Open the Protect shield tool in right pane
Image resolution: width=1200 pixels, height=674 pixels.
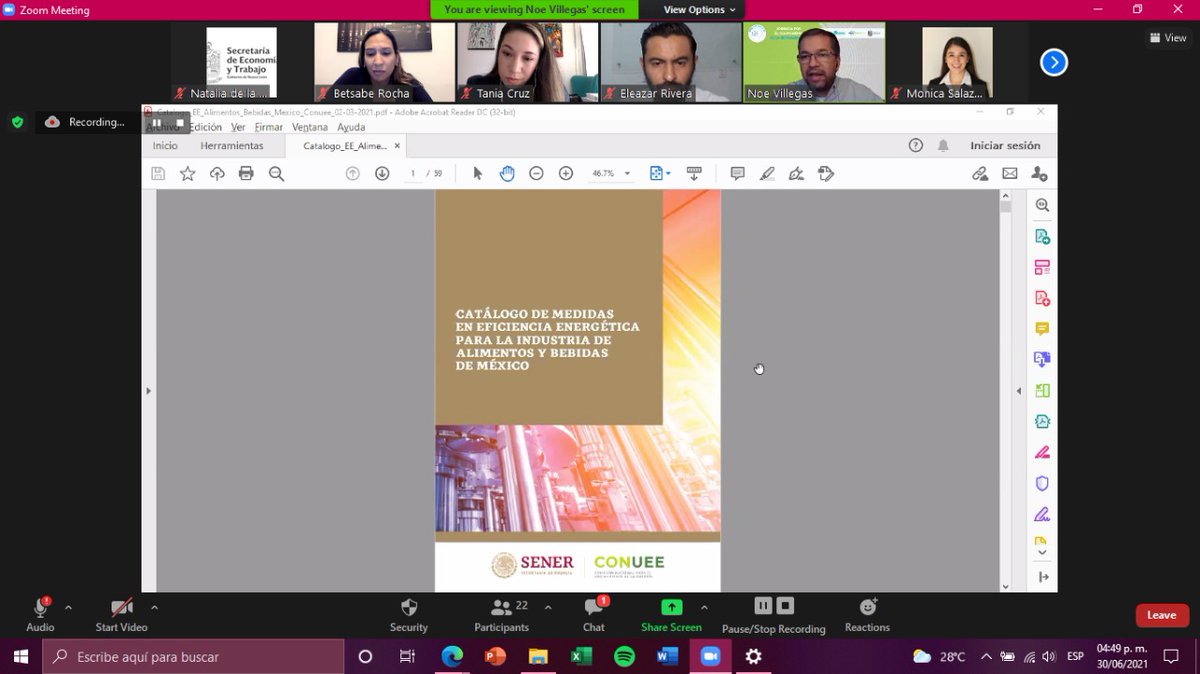(1042, 483)
